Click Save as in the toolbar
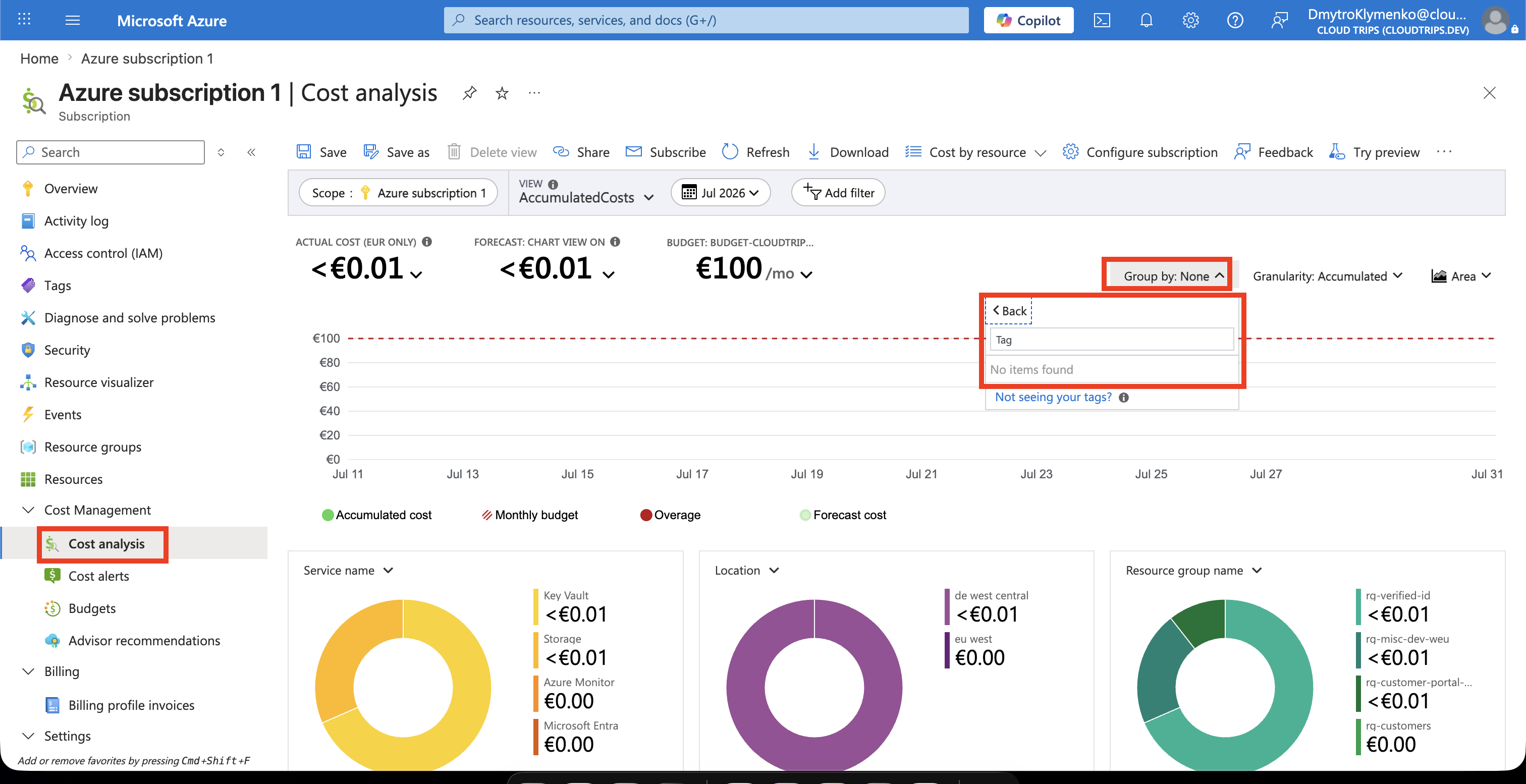Screen dimensions: 1526x784 tap(396, 152)
